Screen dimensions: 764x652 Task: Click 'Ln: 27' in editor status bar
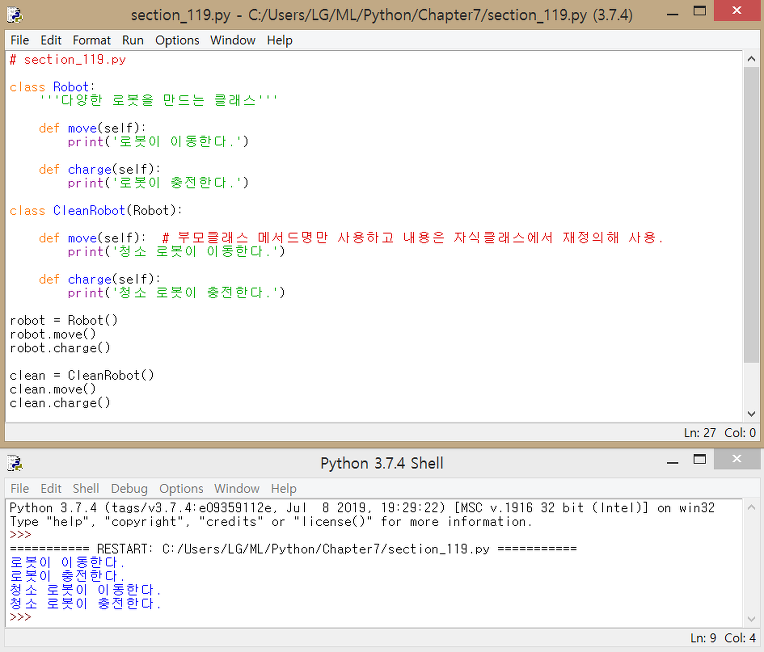(700, 432)
